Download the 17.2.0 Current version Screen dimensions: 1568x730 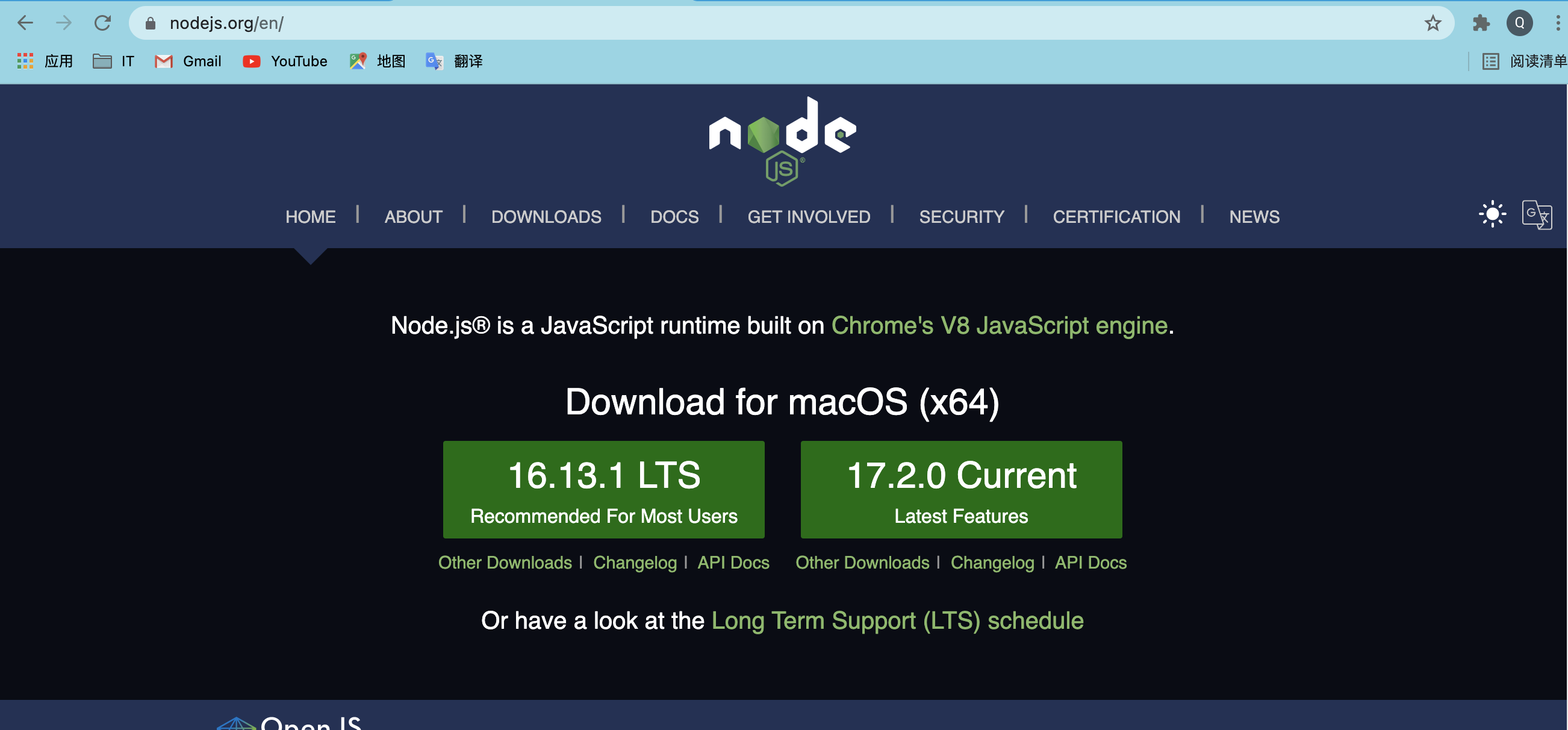961,490
